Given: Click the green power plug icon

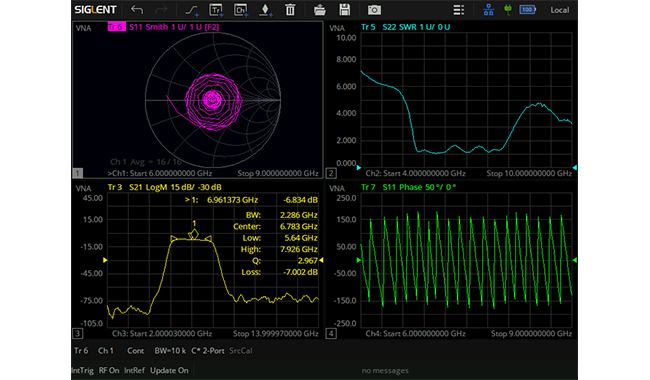Looking at the screenshot, I should point(507,10).
